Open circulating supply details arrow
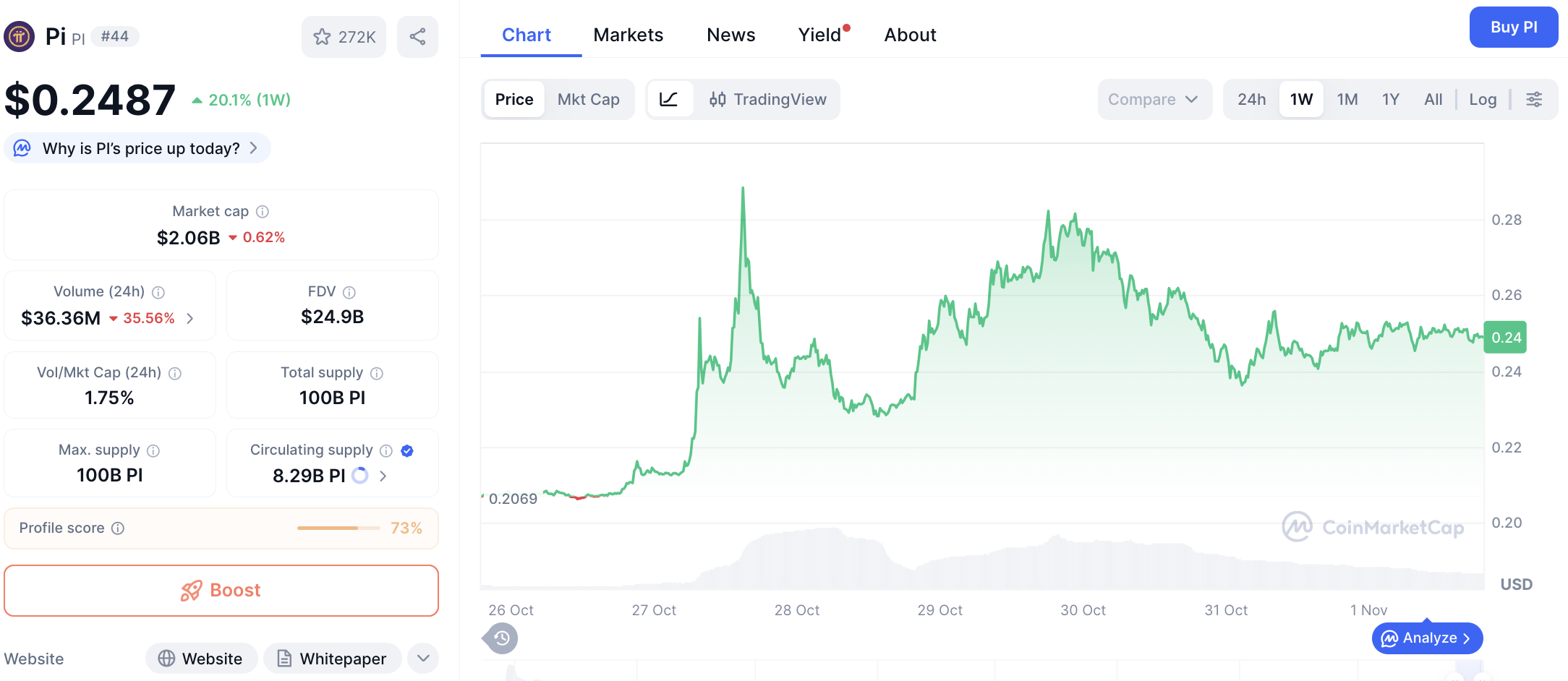1568x681 pixels. click(x=383, y=476)
